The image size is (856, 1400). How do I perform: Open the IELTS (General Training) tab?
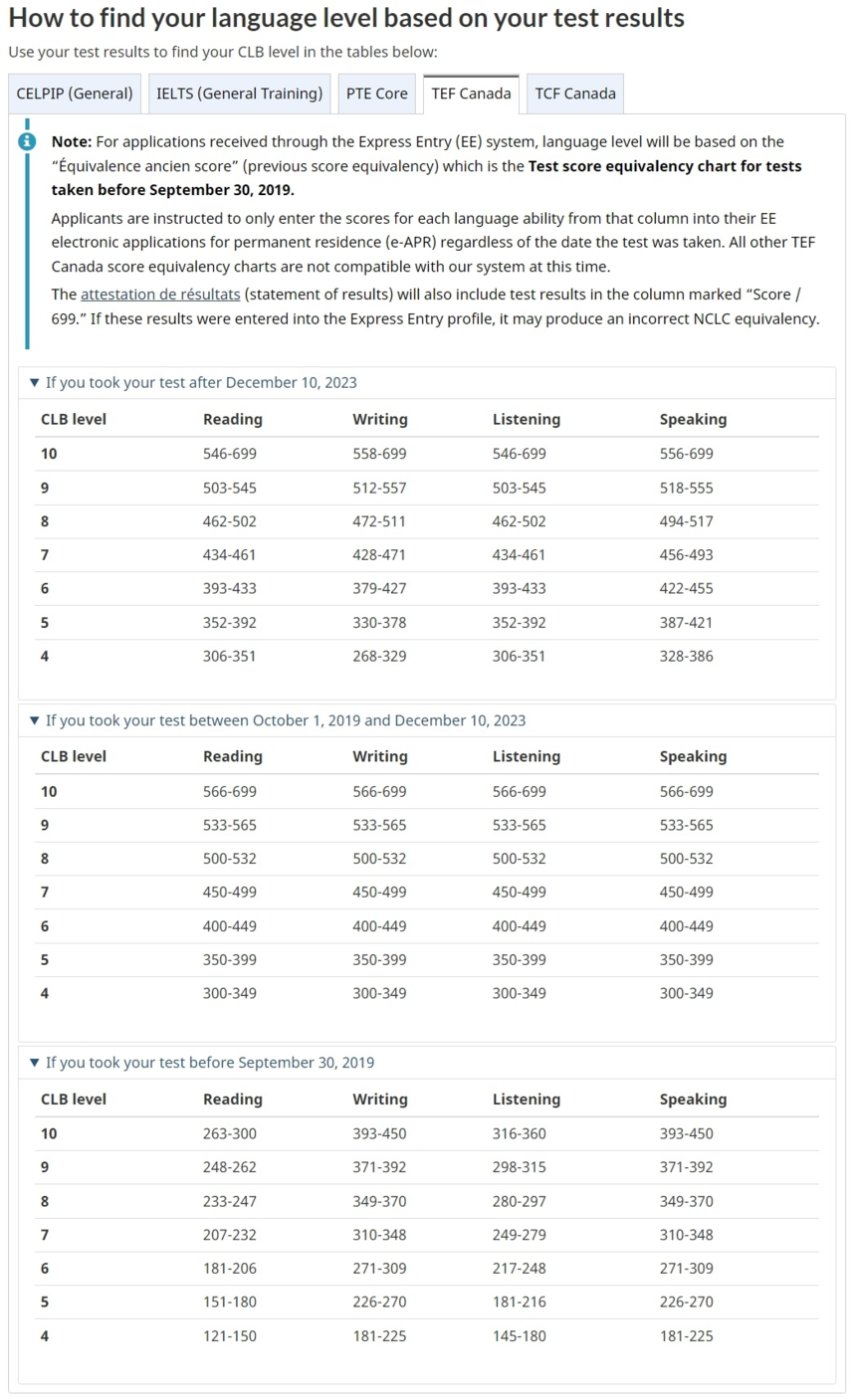[239, 94]
